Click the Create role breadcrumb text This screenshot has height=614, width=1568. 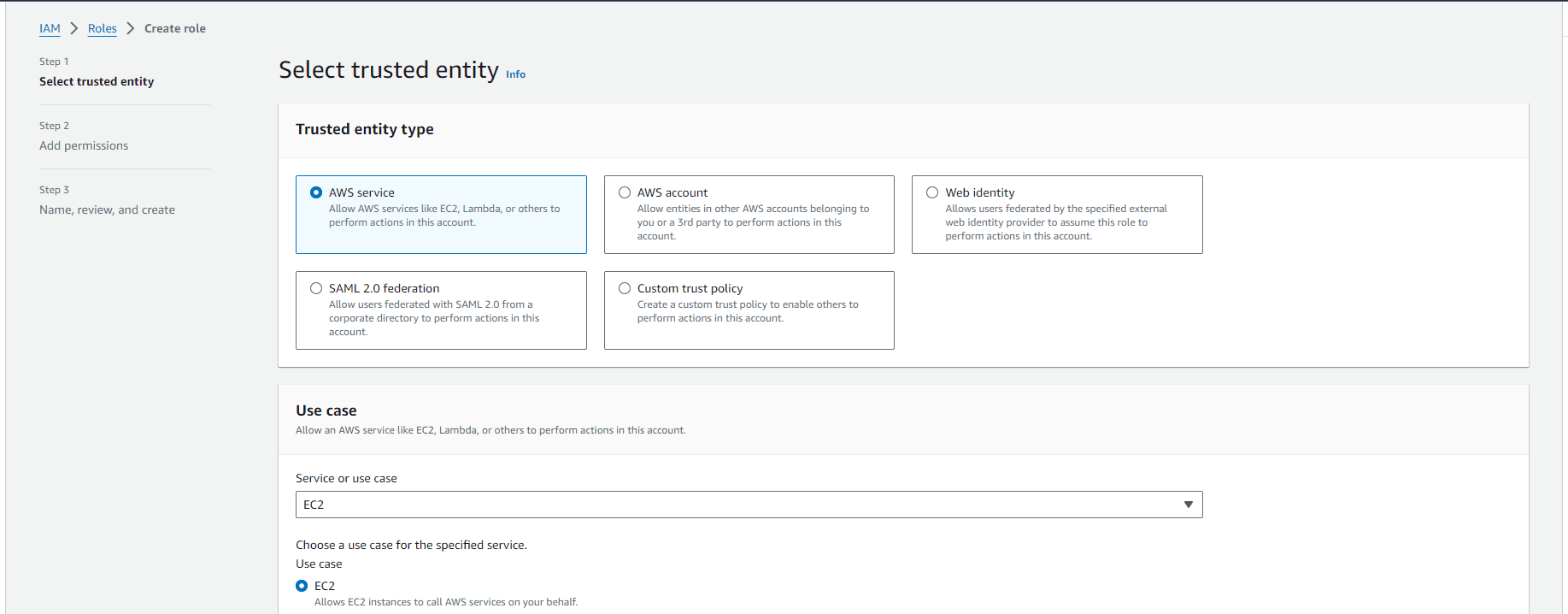175,28
